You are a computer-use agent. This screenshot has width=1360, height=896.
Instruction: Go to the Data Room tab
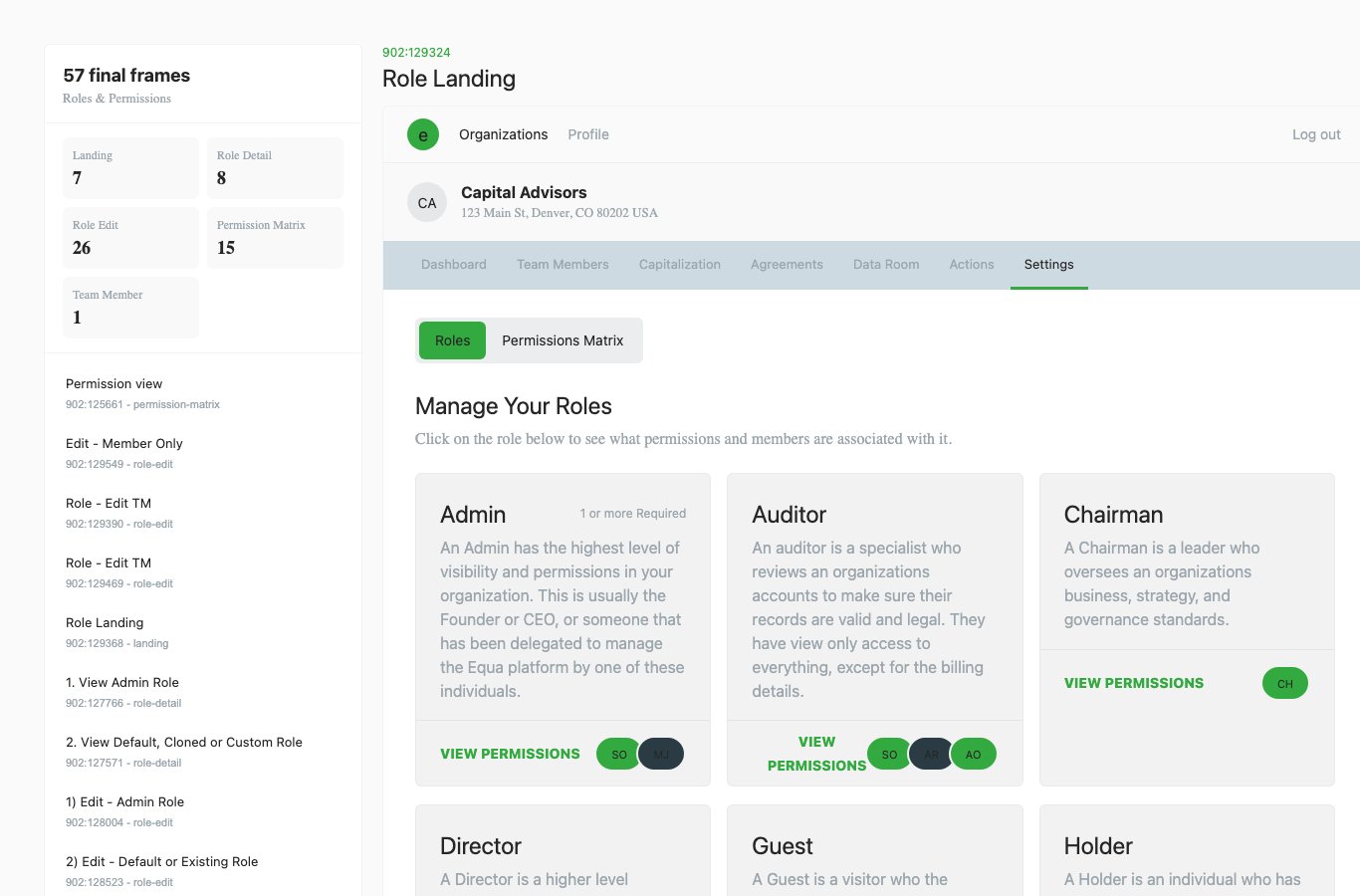click(x=886, y=265)
